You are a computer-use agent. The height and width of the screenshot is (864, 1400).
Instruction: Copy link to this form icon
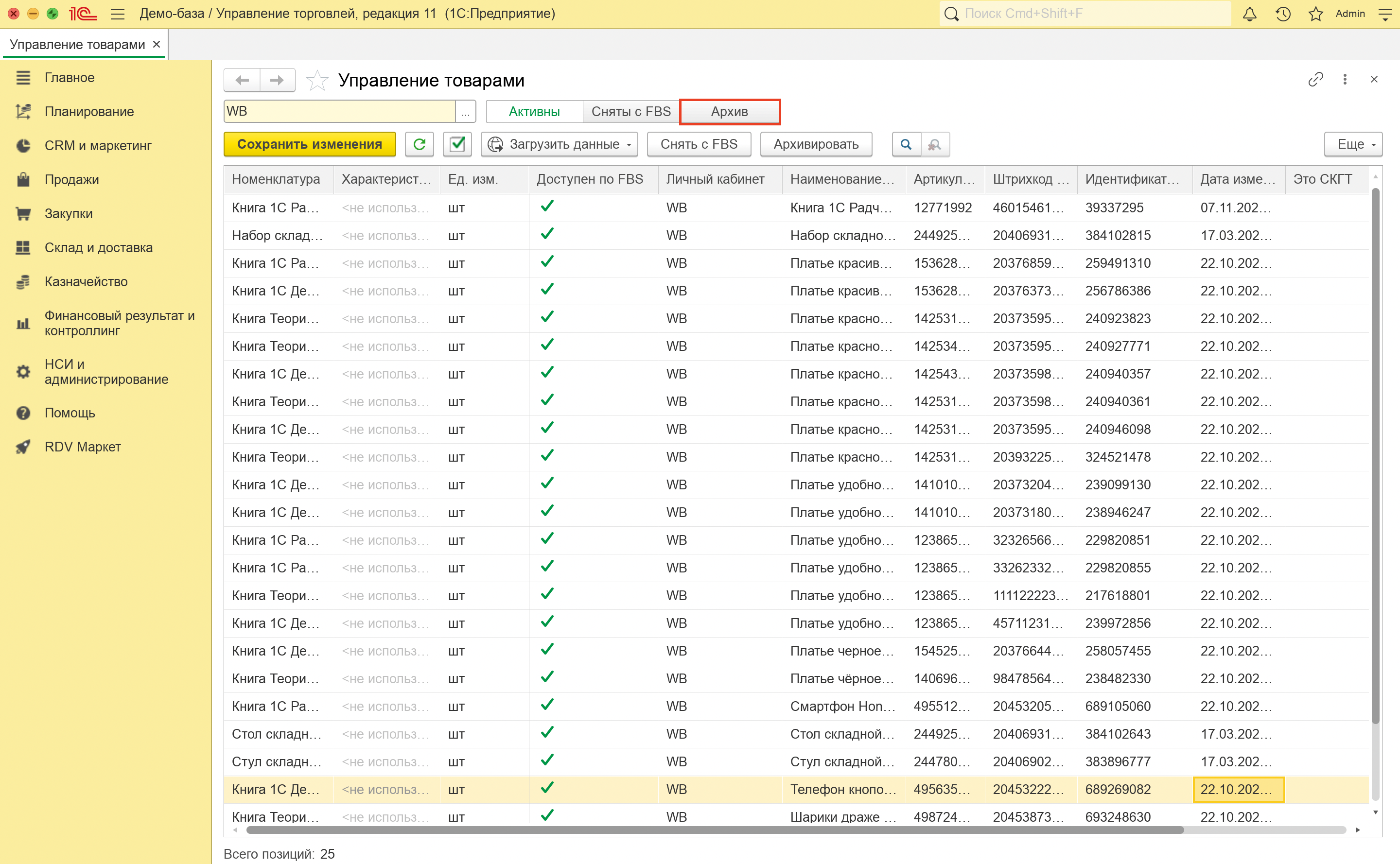tap(1315, 79)
